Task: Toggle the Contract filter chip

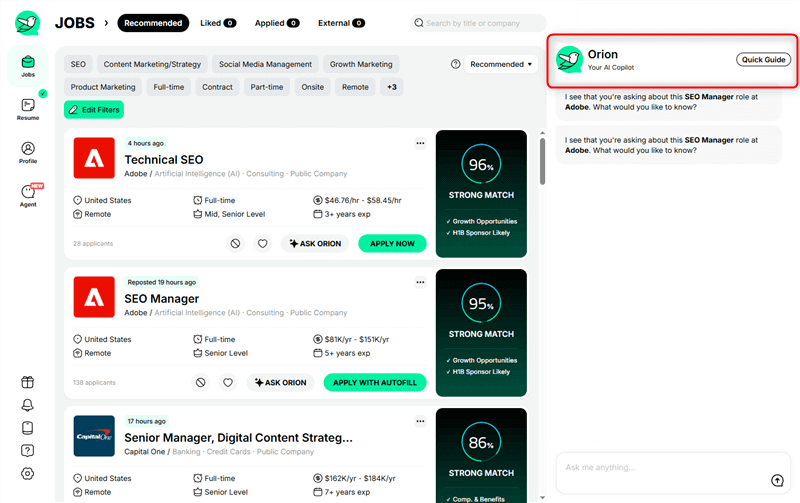Action: 217,87
